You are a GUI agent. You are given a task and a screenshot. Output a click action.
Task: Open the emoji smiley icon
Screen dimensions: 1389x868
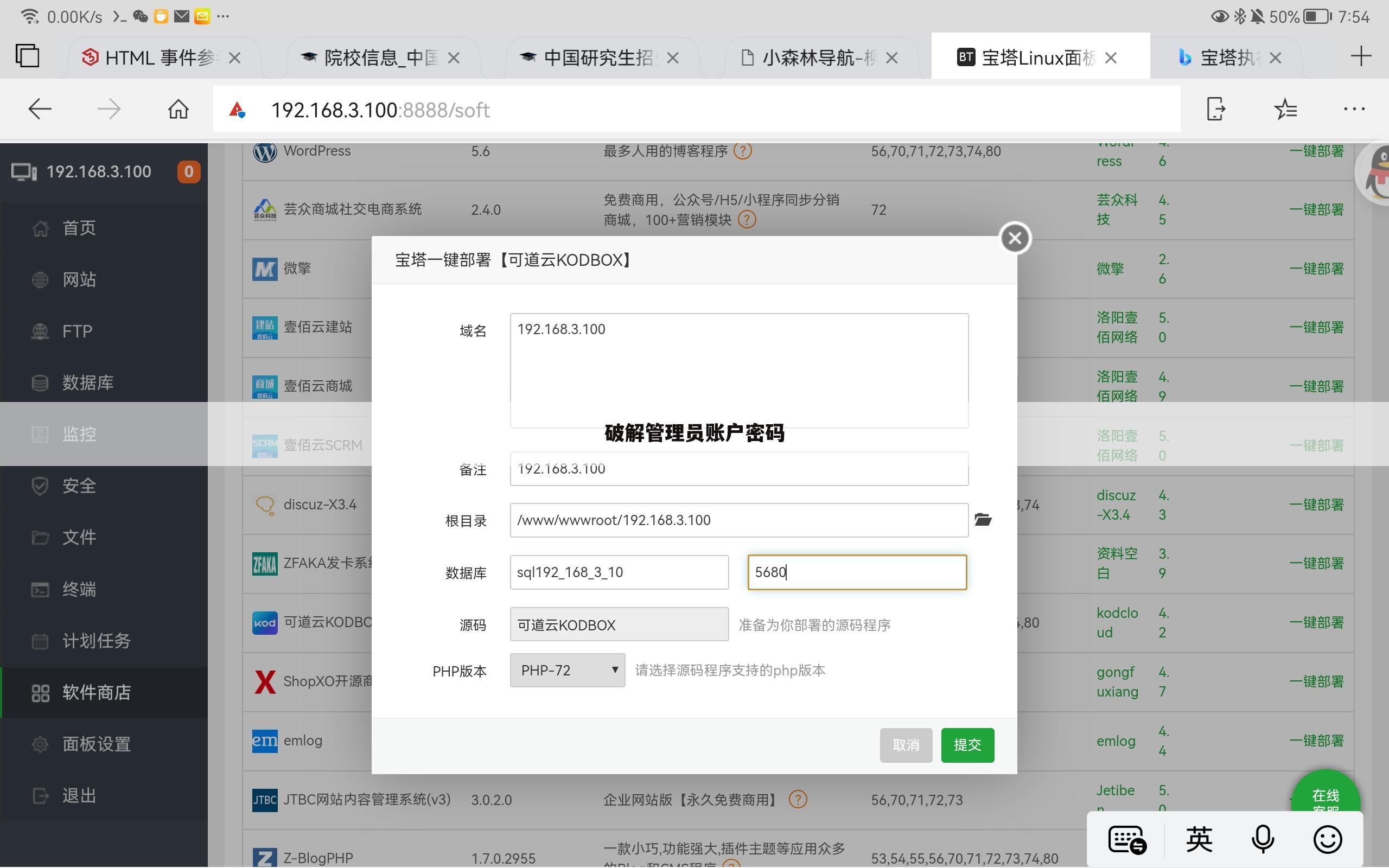pyautogui.click(x=1328, y=840)
